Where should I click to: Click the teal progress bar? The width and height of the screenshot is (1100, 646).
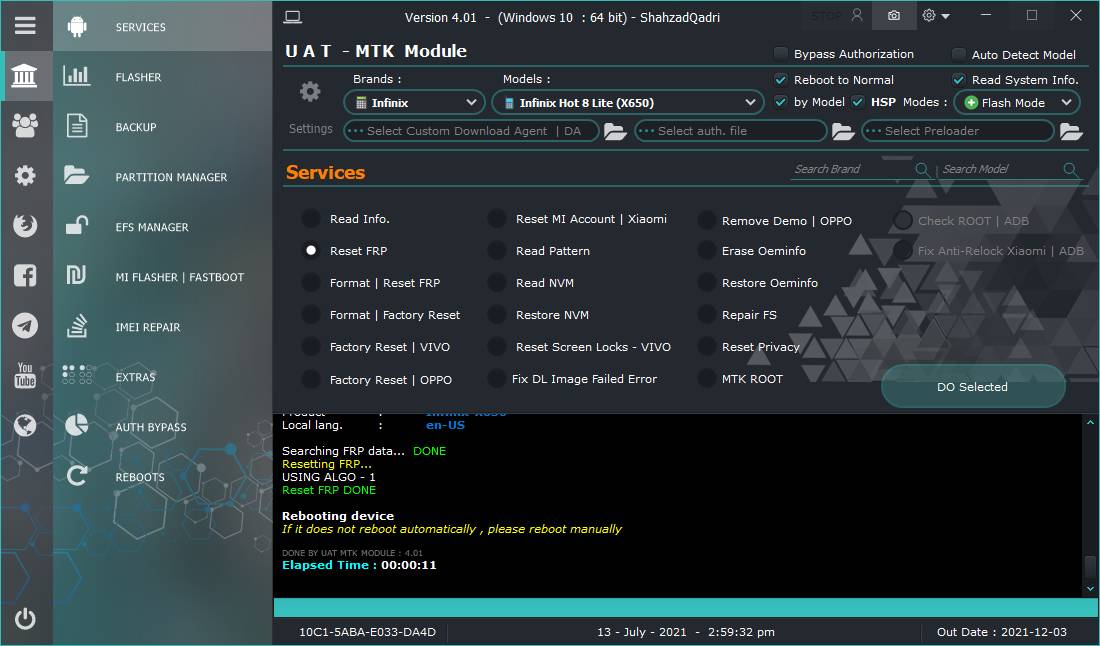tap(685, 607)
